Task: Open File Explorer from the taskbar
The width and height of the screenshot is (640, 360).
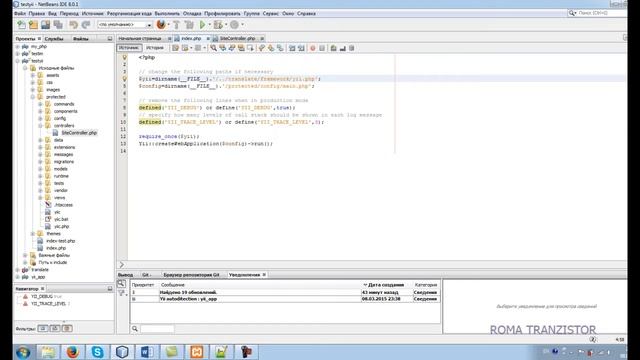Action: pos(48,352)
